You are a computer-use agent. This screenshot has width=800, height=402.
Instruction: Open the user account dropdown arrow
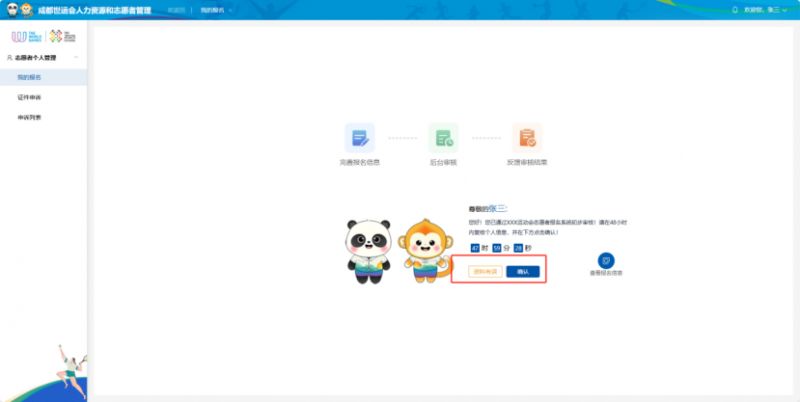(785, 10)
